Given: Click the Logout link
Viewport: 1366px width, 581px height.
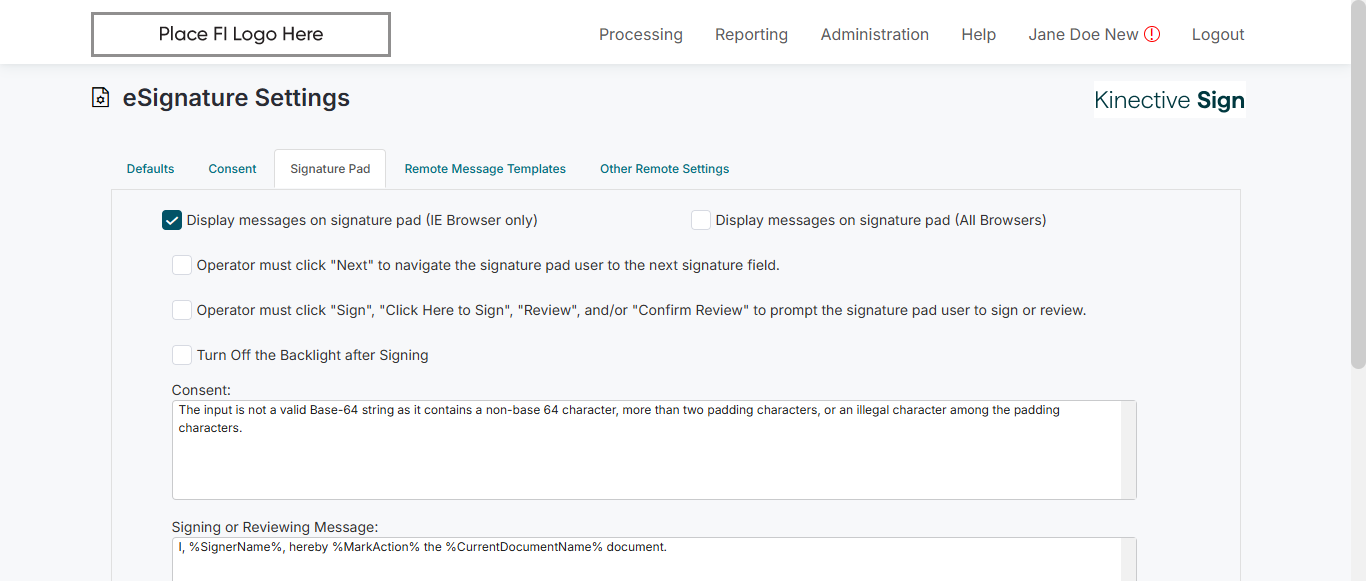Looking at the screenshot, I should [x=1218, y=34].
